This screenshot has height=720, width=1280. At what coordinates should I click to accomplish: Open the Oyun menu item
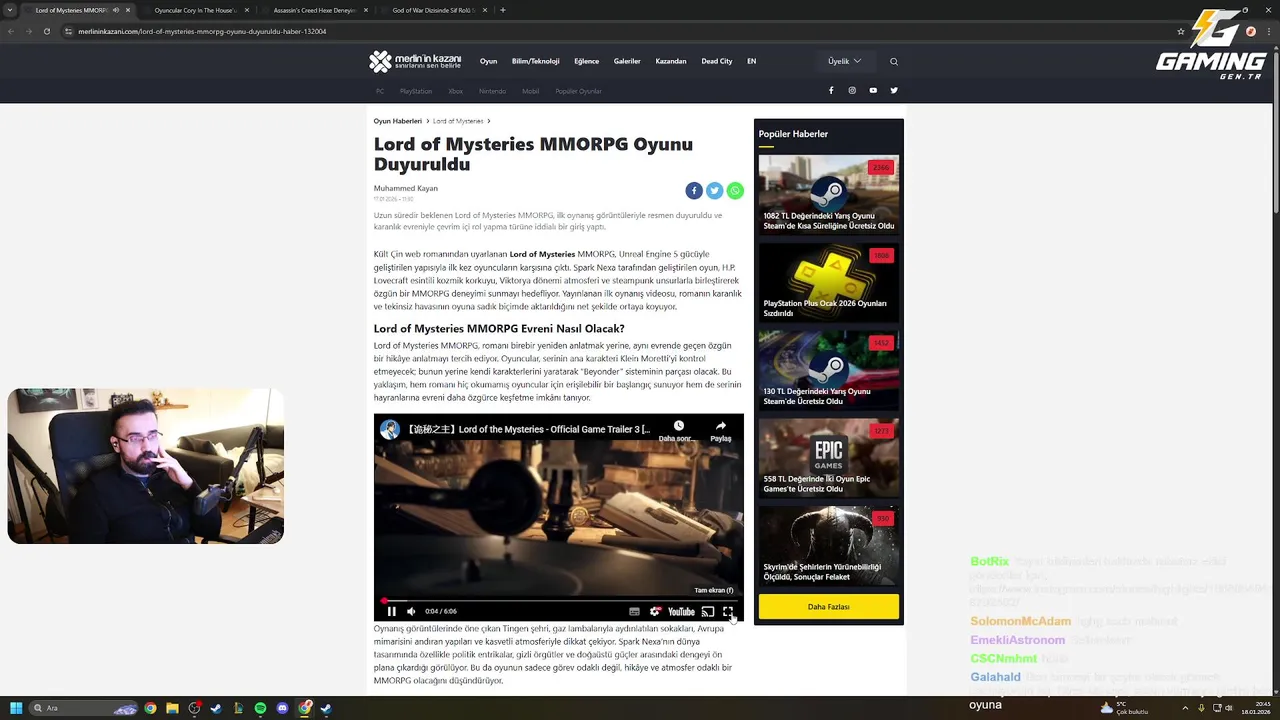pyautogui.click(x=488, y=61)
